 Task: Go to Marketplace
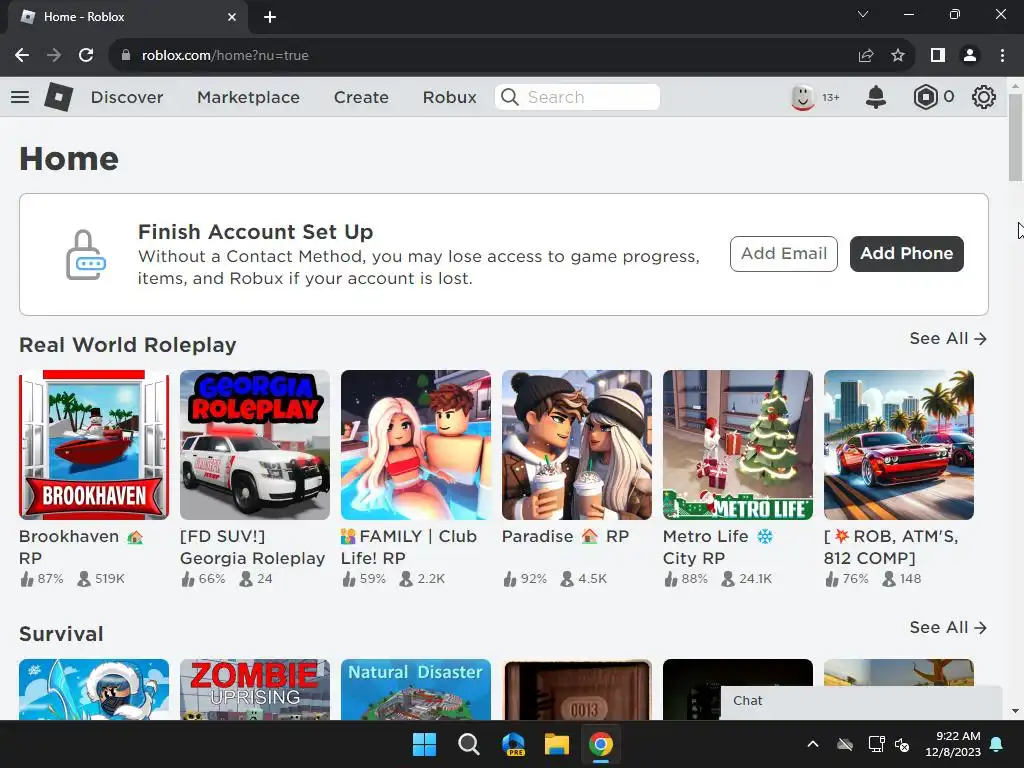[248, 97]
